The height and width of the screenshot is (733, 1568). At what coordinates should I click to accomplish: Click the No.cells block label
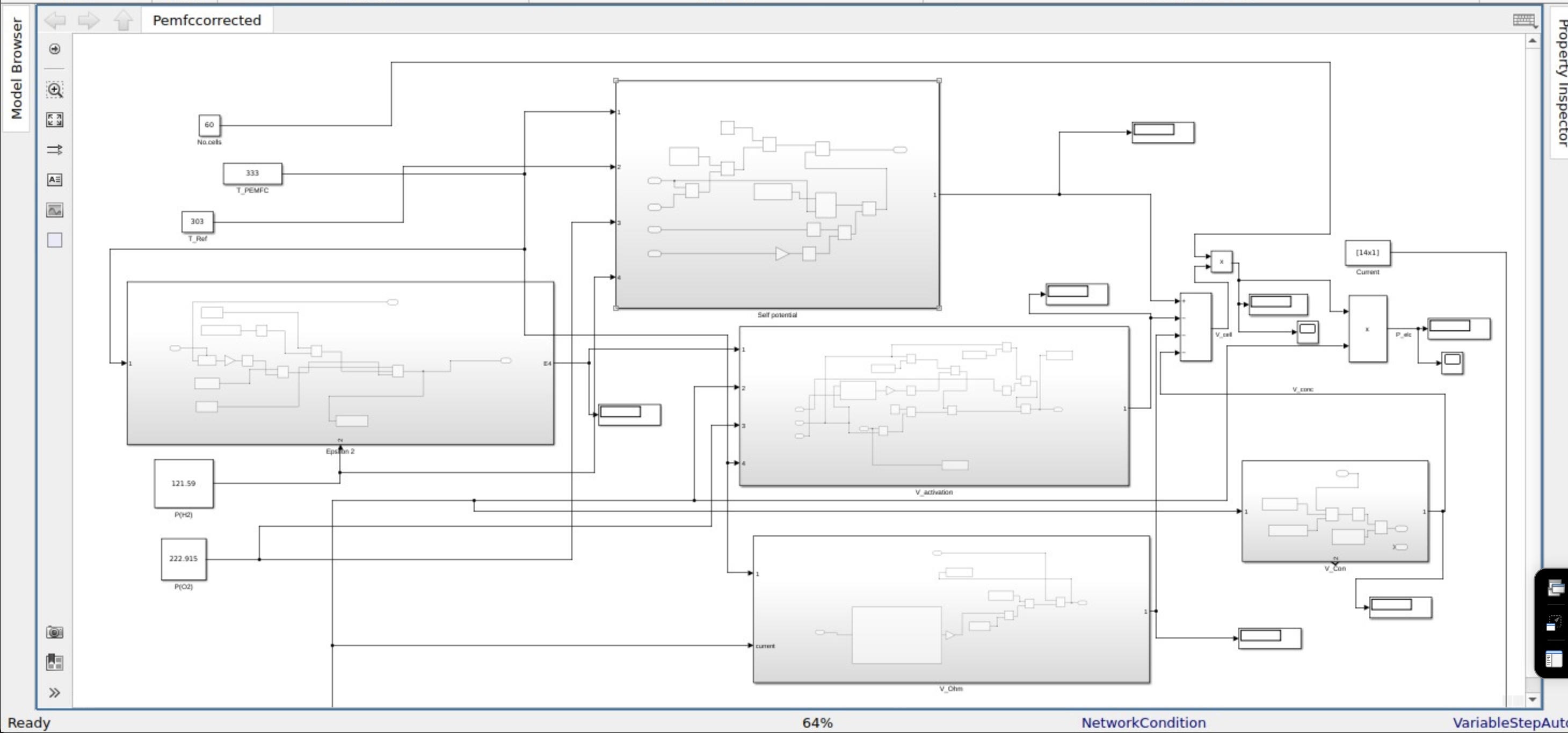(209, 142)
